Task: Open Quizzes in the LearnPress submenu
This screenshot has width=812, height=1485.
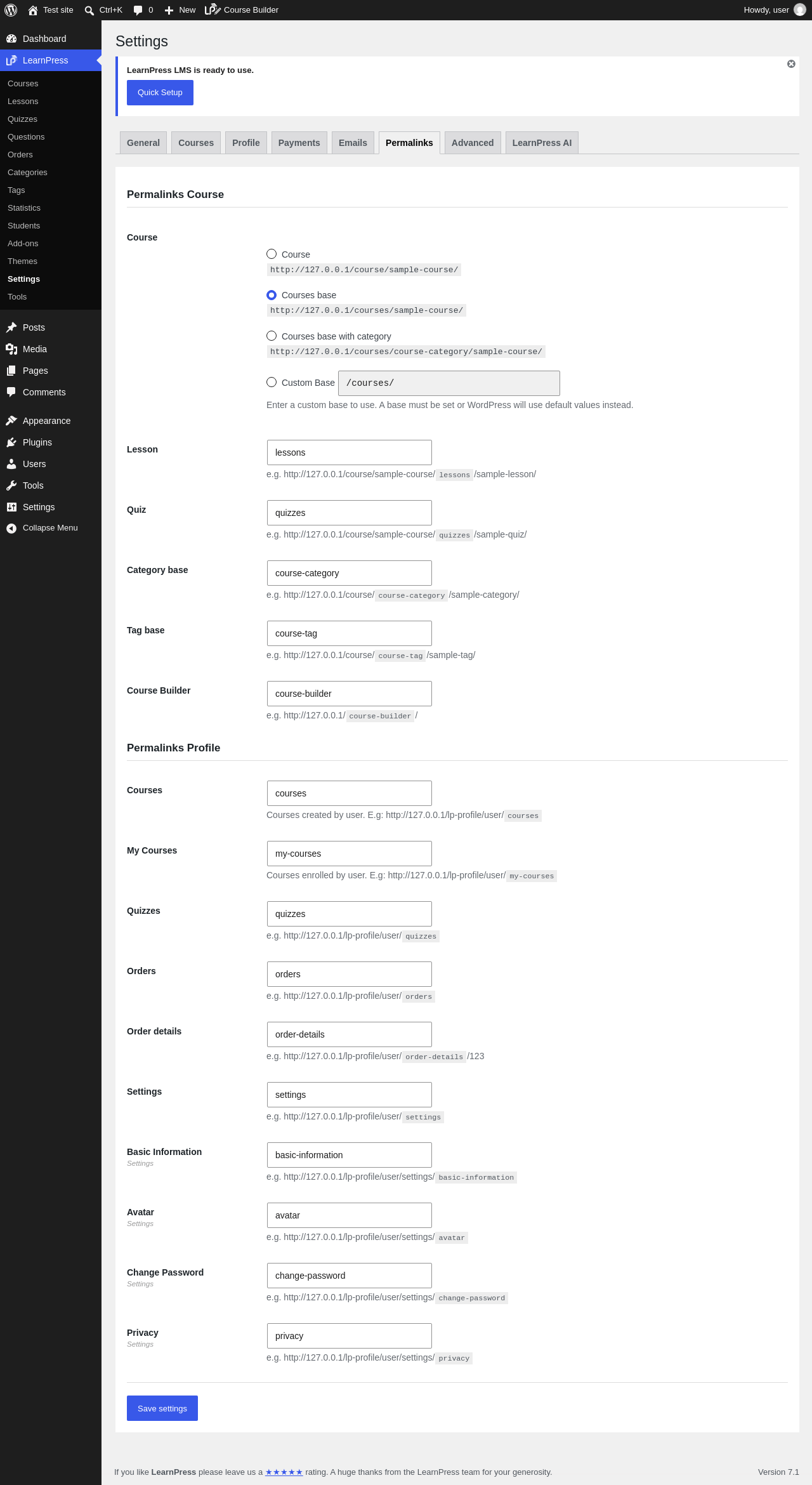Action: [x=22, y=119]
